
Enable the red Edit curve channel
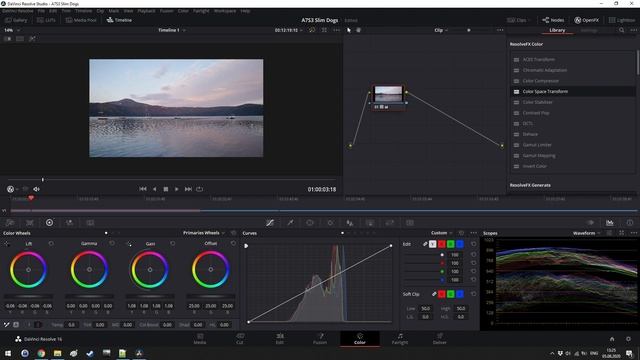[x=442, y=244]
